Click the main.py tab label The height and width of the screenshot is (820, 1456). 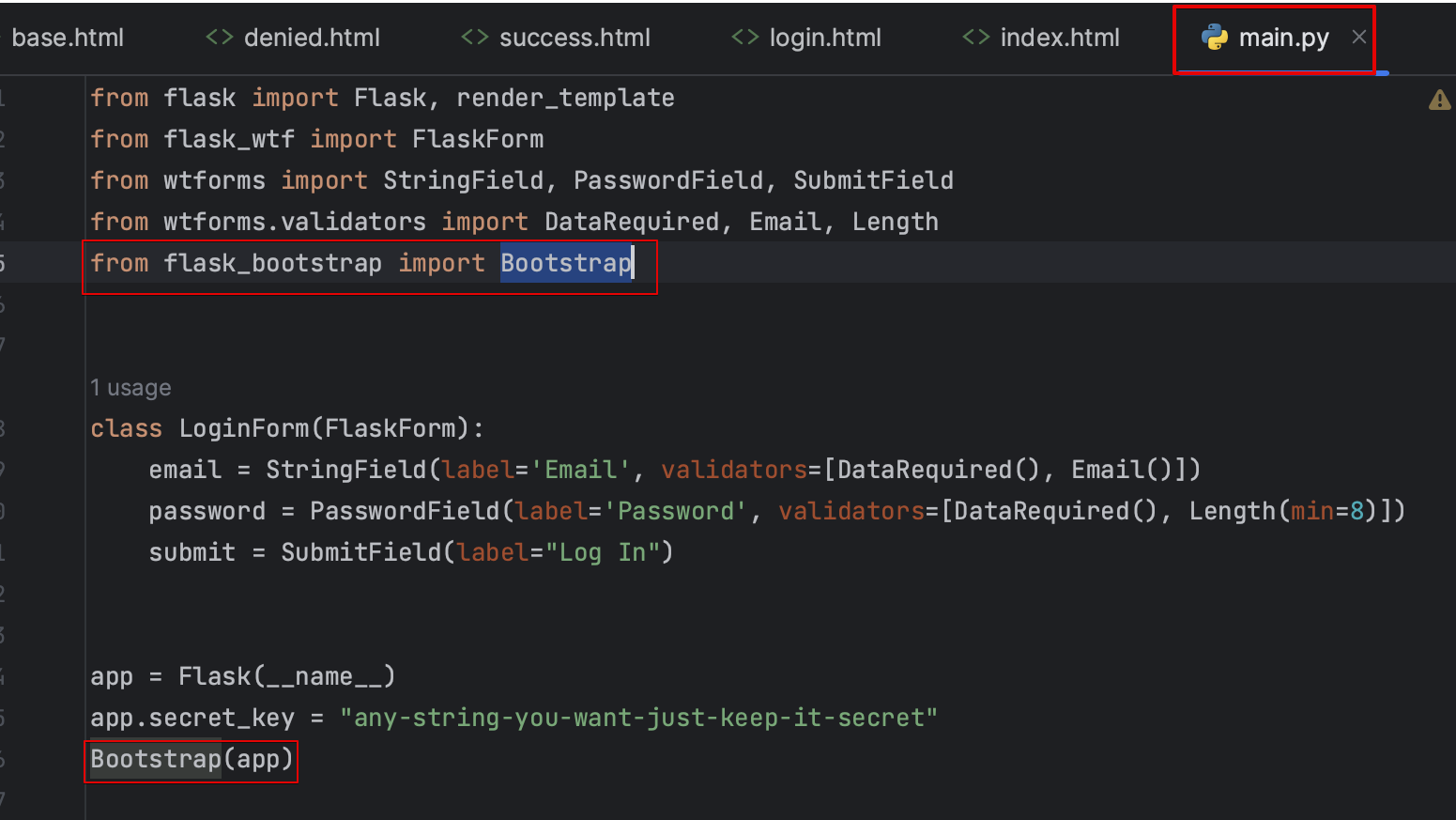click(x=1283, y=38)
